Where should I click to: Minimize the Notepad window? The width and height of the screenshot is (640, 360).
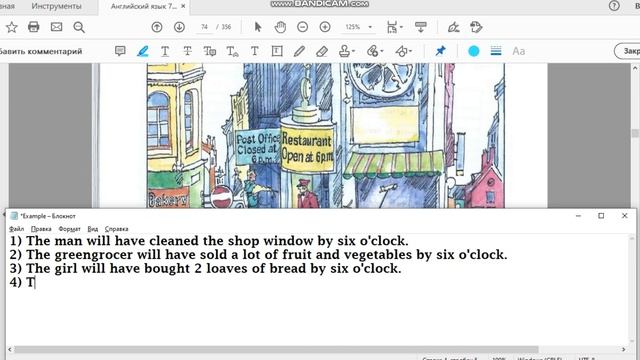tap(578, 216)
